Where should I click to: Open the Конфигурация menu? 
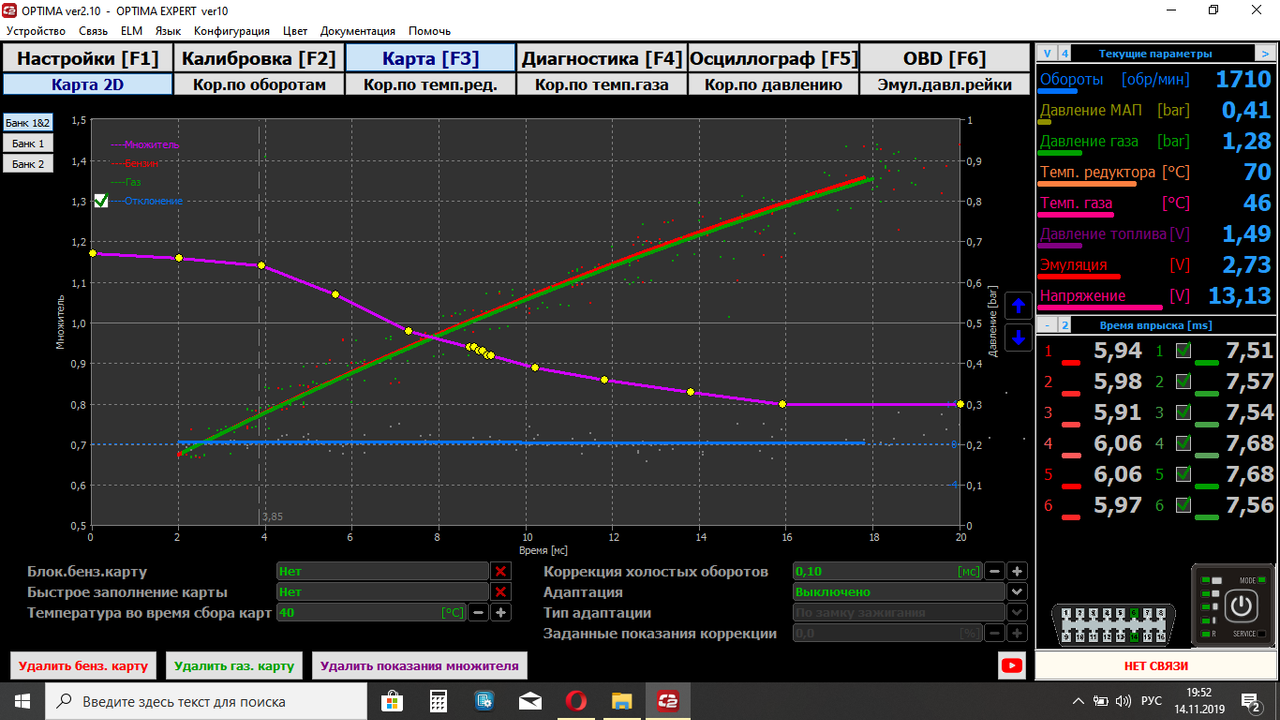[x=233, y=31]
